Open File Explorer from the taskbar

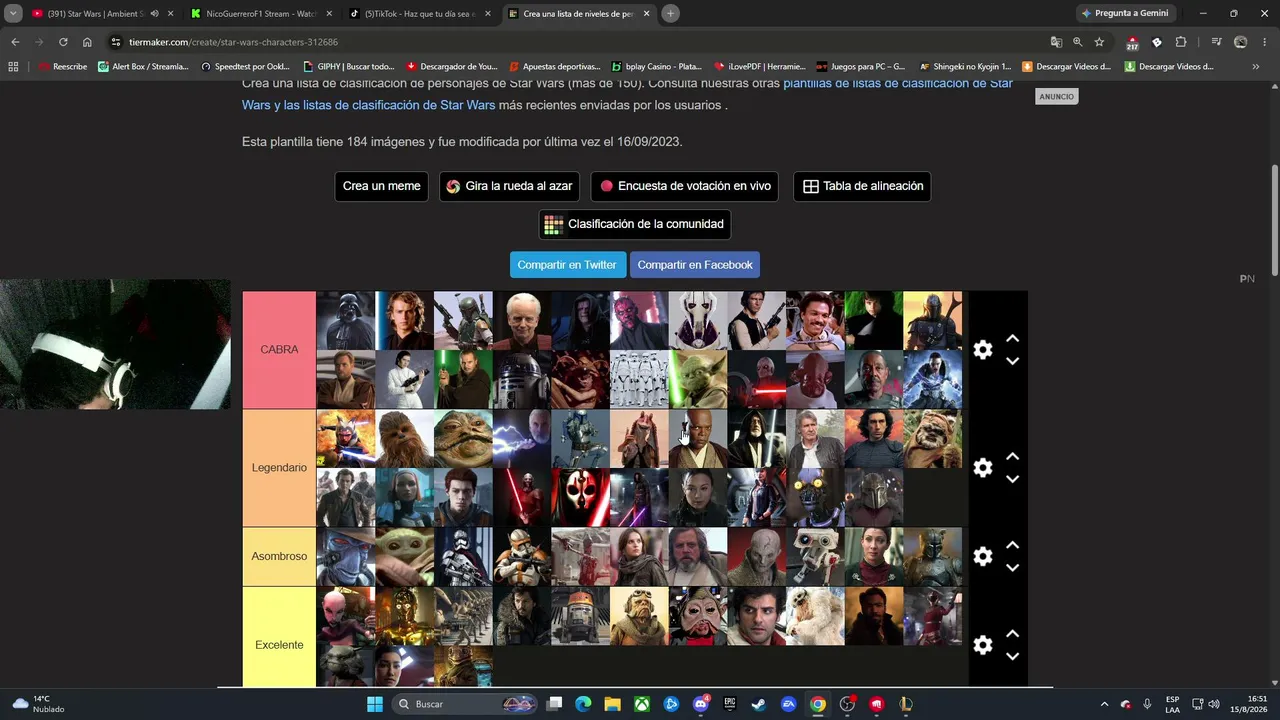tap(612, 704)
